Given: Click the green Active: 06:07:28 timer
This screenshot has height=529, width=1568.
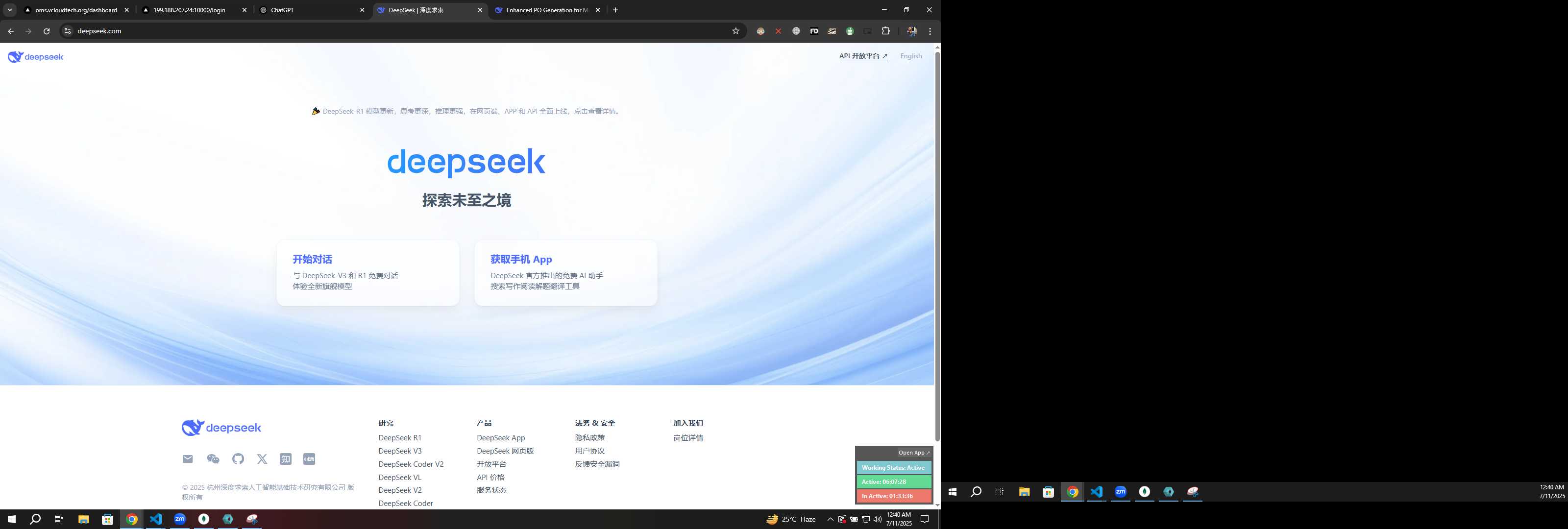Looking at the screenshot, I should [894, 481].
